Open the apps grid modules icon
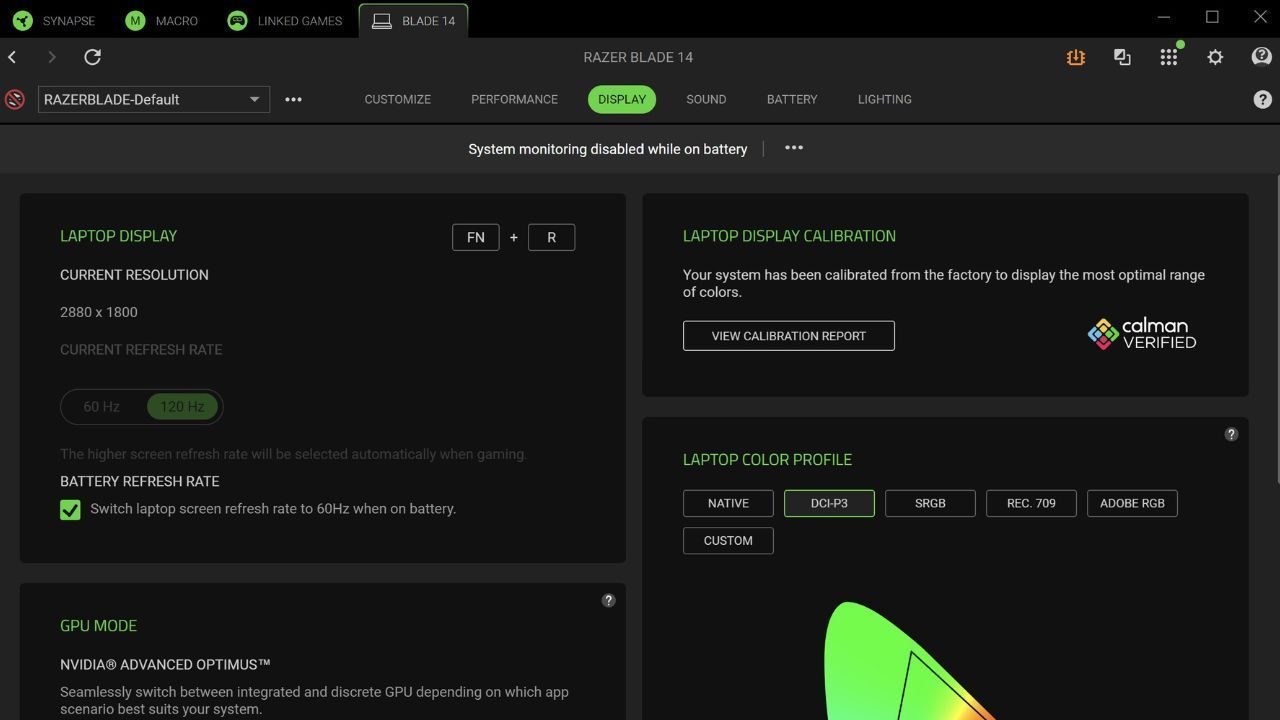Screen dimensions: 1280x720 (x=1168, y=57)
